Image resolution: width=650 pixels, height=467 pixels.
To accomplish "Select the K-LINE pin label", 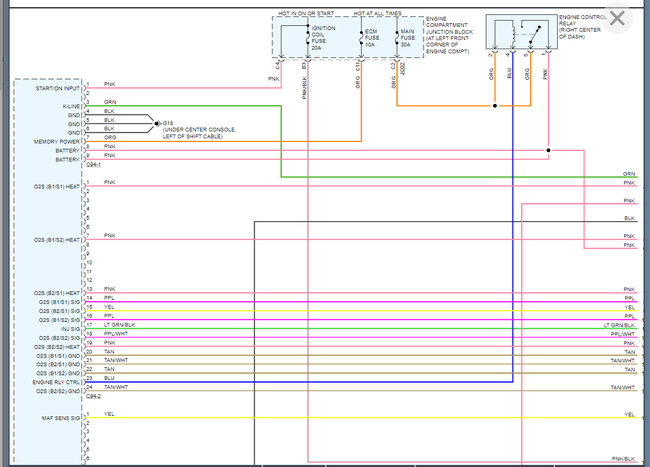I will (x=71, y=106).
